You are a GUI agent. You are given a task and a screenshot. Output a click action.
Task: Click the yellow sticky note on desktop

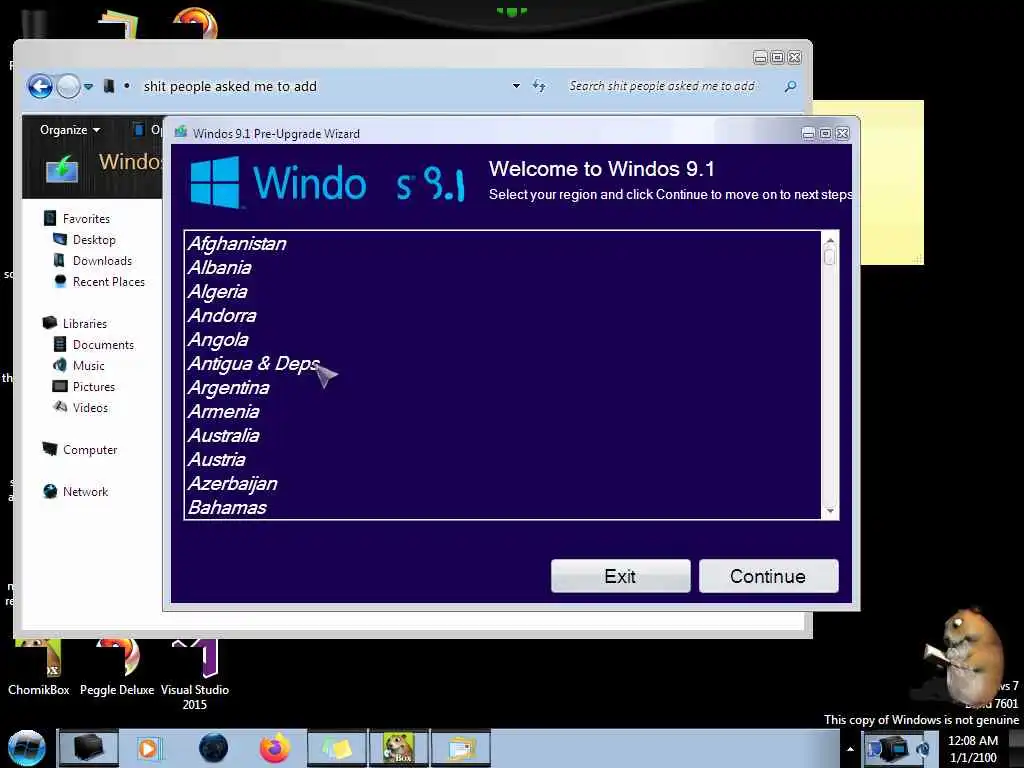(891, 183)
